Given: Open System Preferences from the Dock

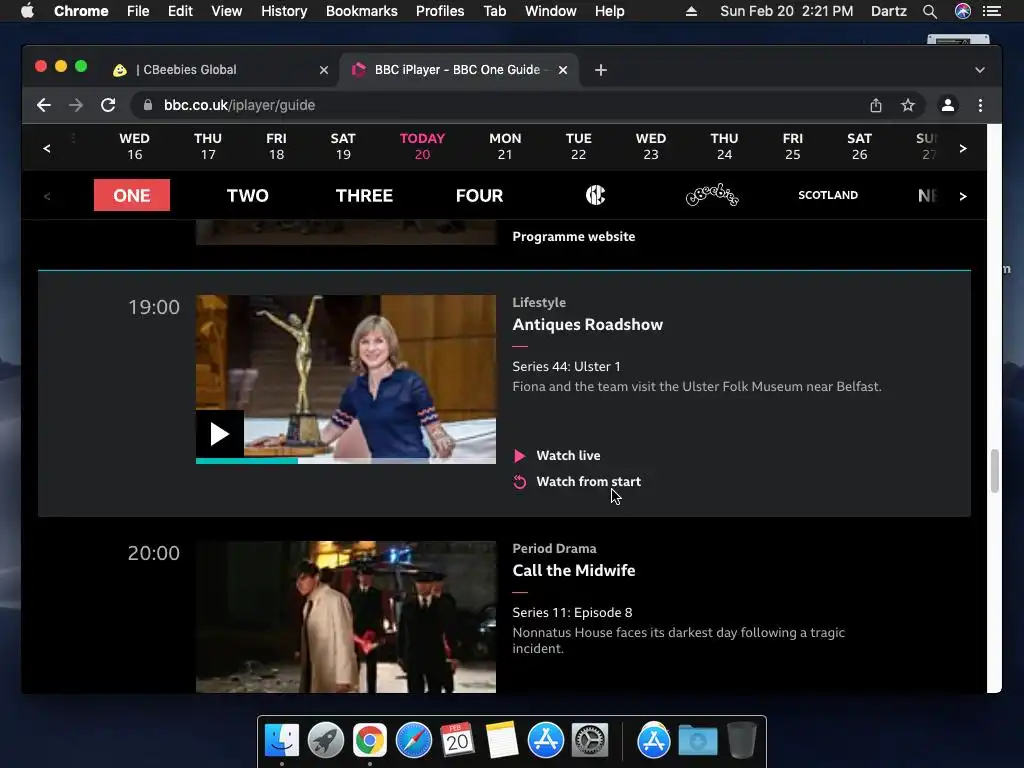Looking at the screenshot, I should [x=590, y=740].
